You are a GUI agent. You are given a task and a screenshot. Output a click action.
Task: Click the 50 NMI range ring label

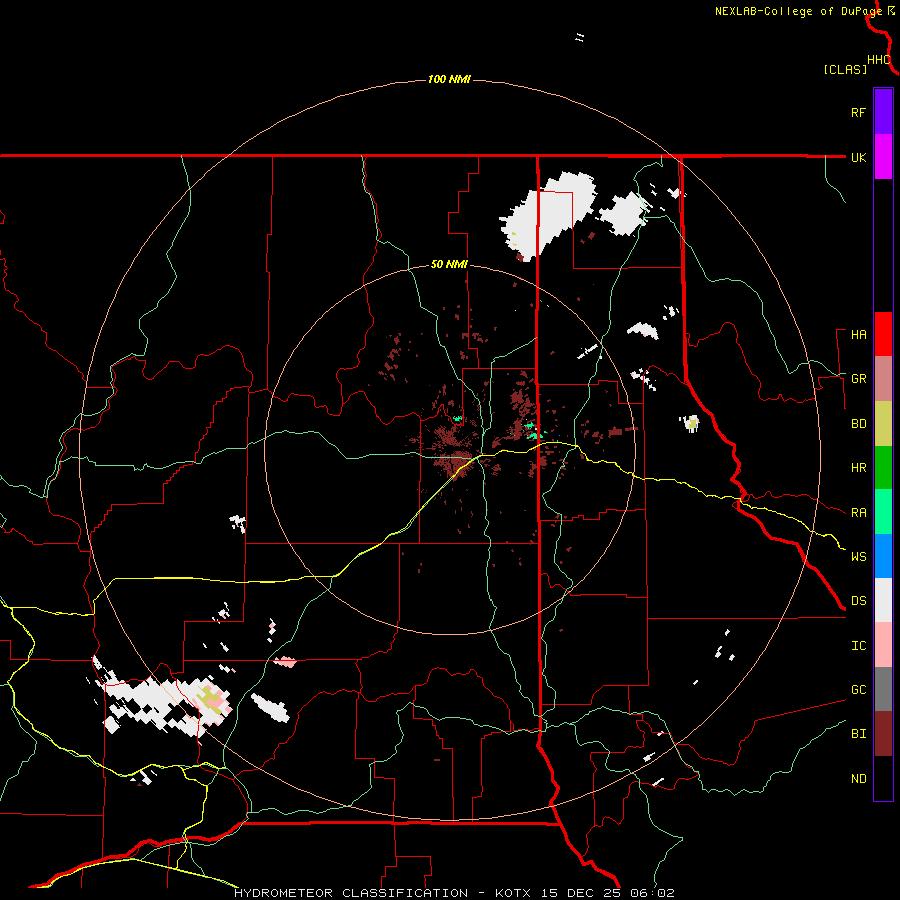pos(449,264)
